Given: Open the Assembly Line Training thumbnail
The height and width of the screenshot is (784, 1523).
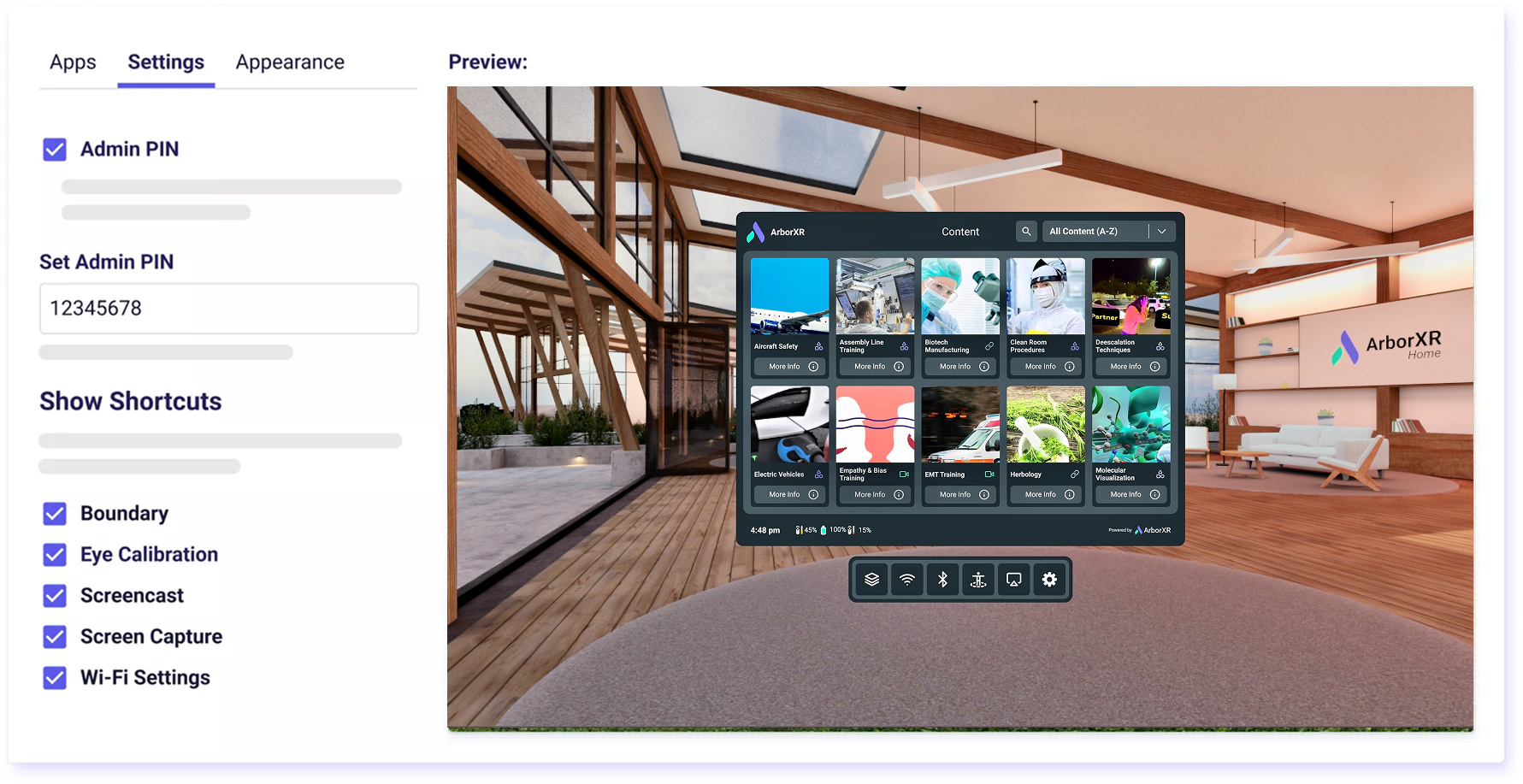Looking at the screenshot, I should click(876, 296).
